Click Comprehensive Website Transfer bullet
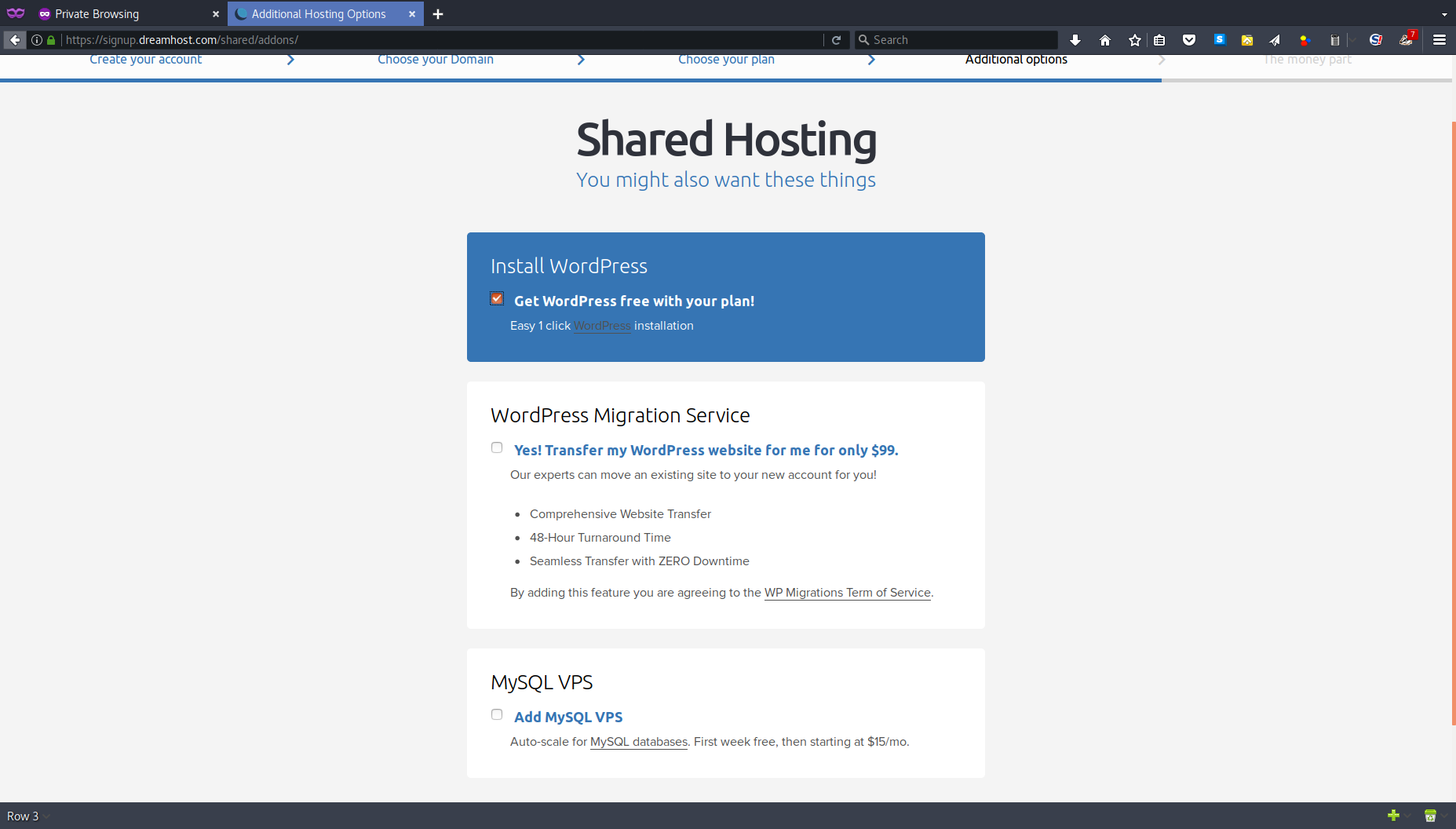This screenshot has width=1456, height=829. pos(620,514)
